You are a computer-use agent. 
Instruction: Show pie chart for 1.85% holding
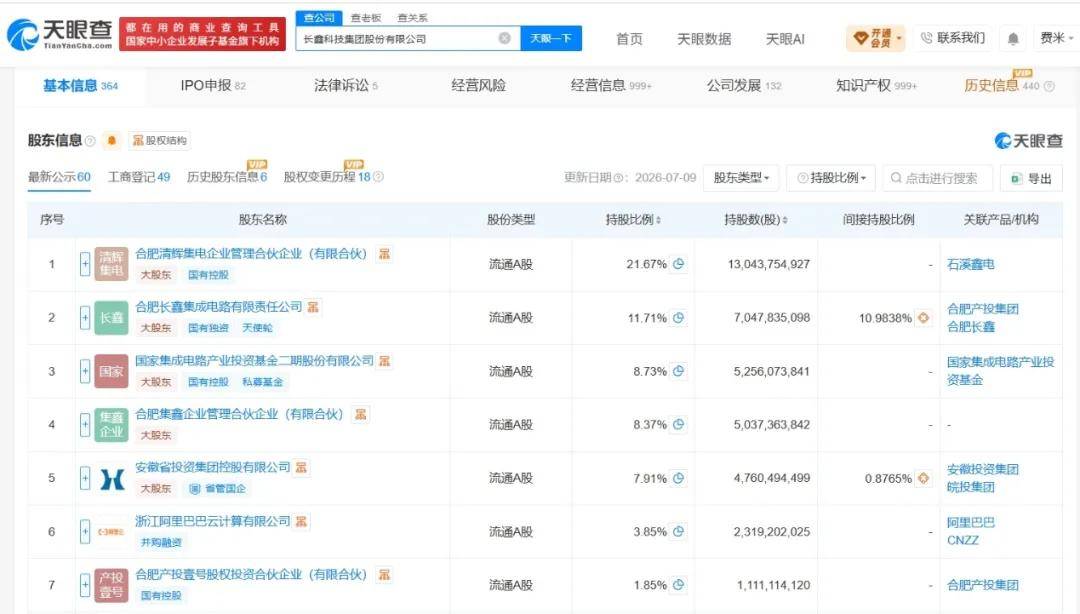(678, 584)
